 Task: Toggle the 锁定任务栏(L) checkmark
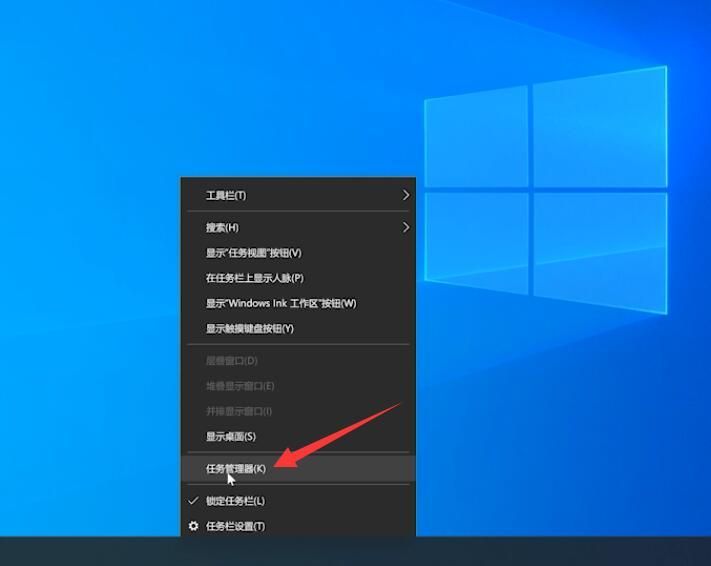click(193, 501)
